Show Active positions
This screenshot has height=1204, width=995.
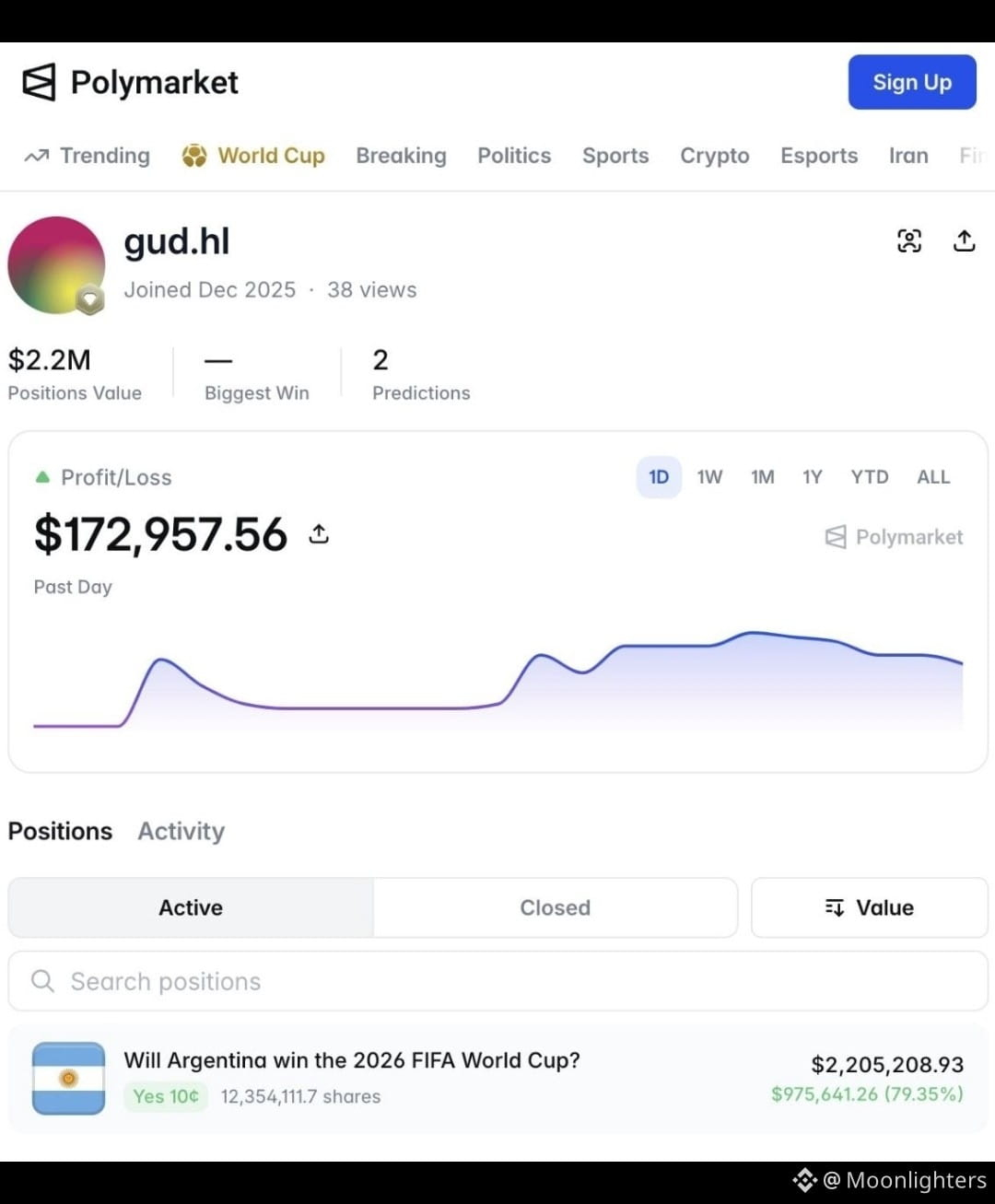(191, 907)
